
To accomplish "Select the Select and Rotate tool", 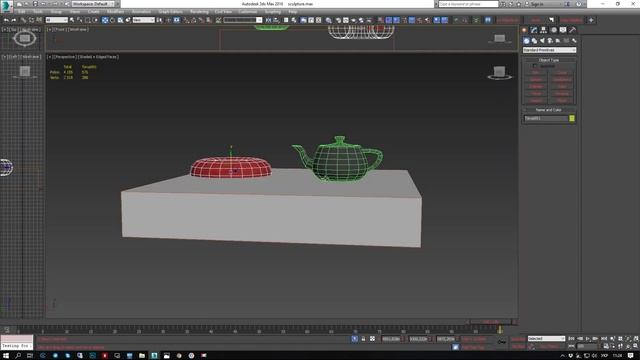I will pyautogui.click(x=113, y=20).
